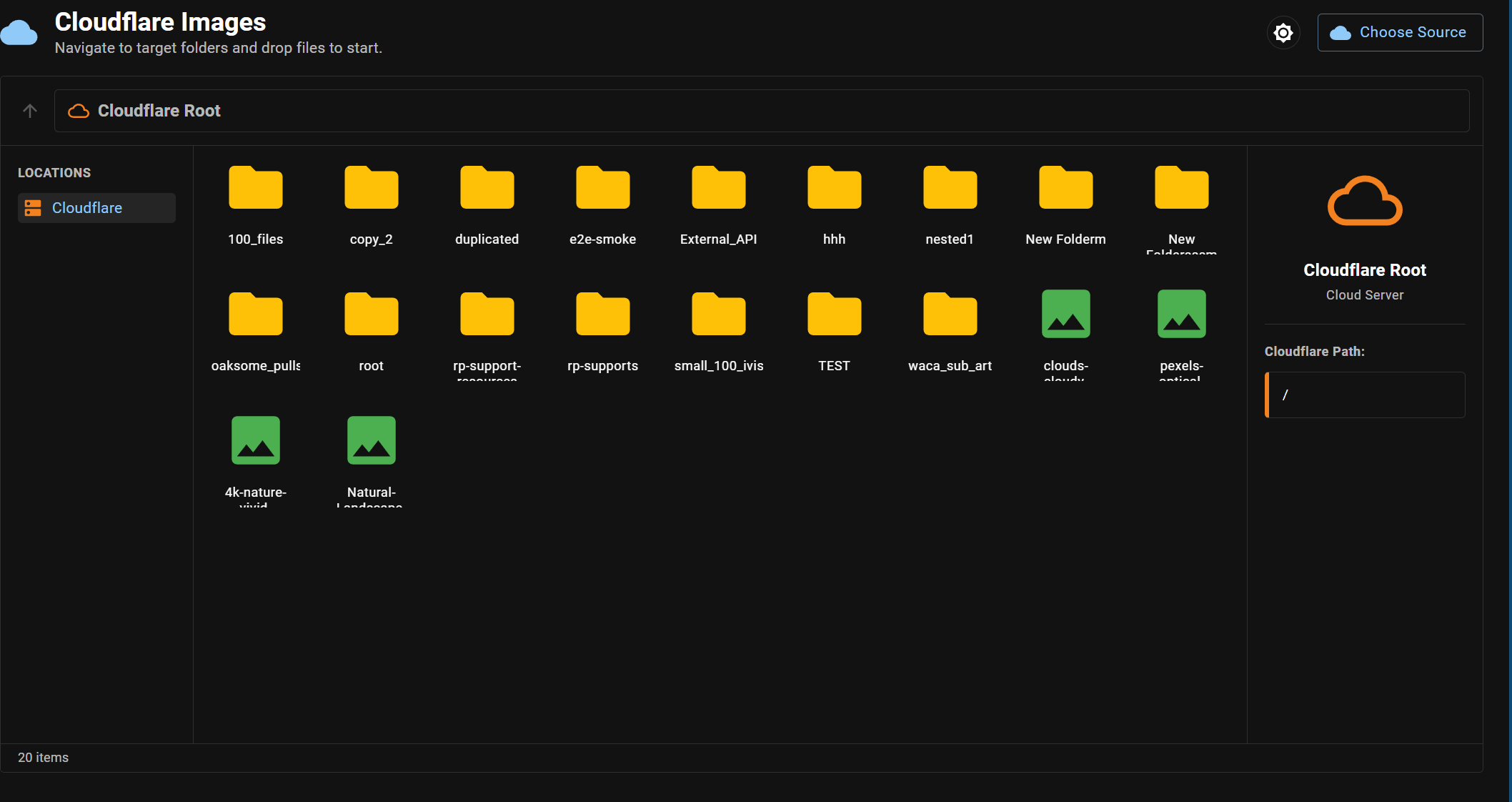Go up one folder level arrow
1512x802 pixels.
30,111
